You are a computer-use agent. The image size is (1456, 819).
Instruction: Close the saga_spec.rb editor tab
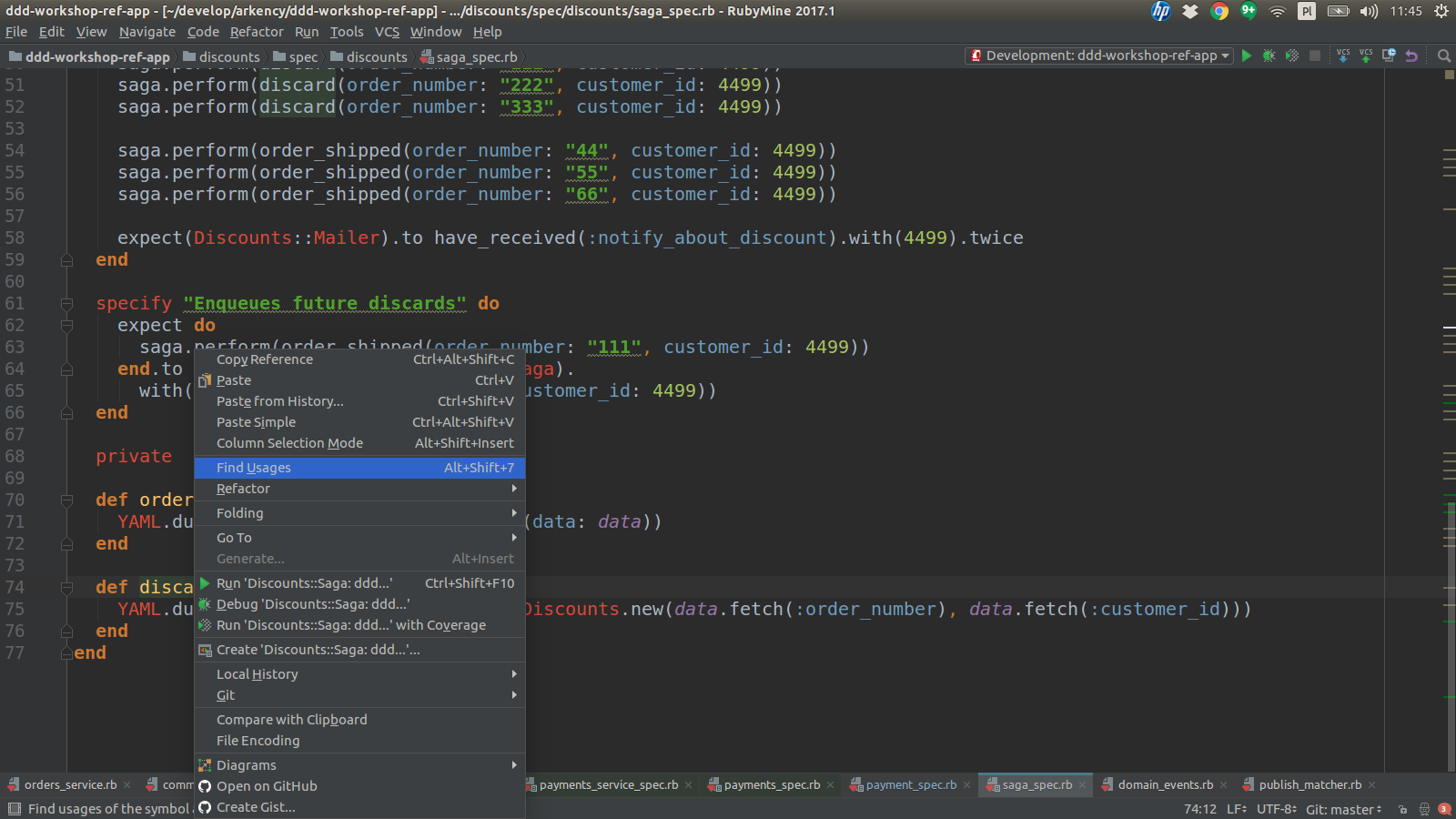click(1083, 785)
